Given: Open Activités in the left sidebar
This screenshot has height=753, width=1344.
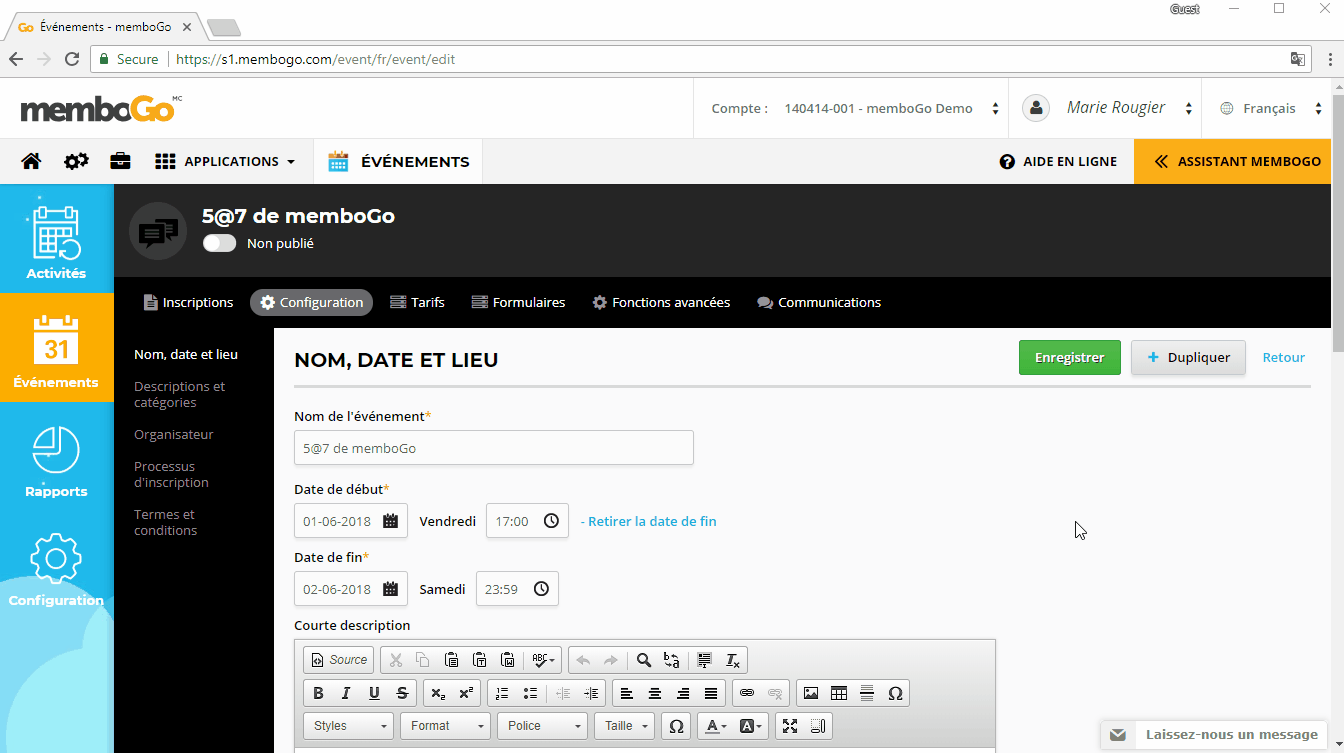Looking at the screenshot, I should coord(56,238).
